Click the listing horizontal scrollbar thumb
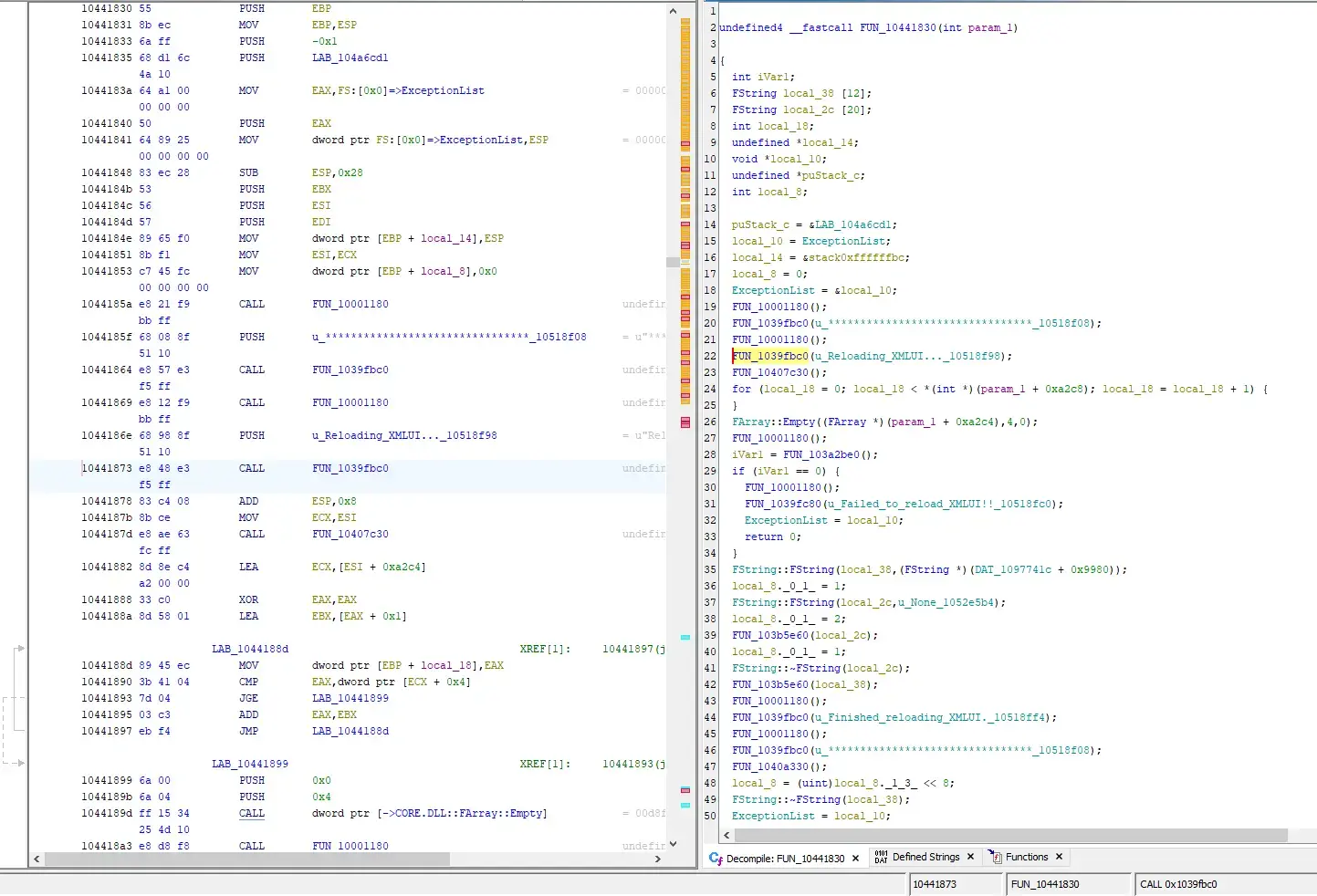 [x=246, y=859]
